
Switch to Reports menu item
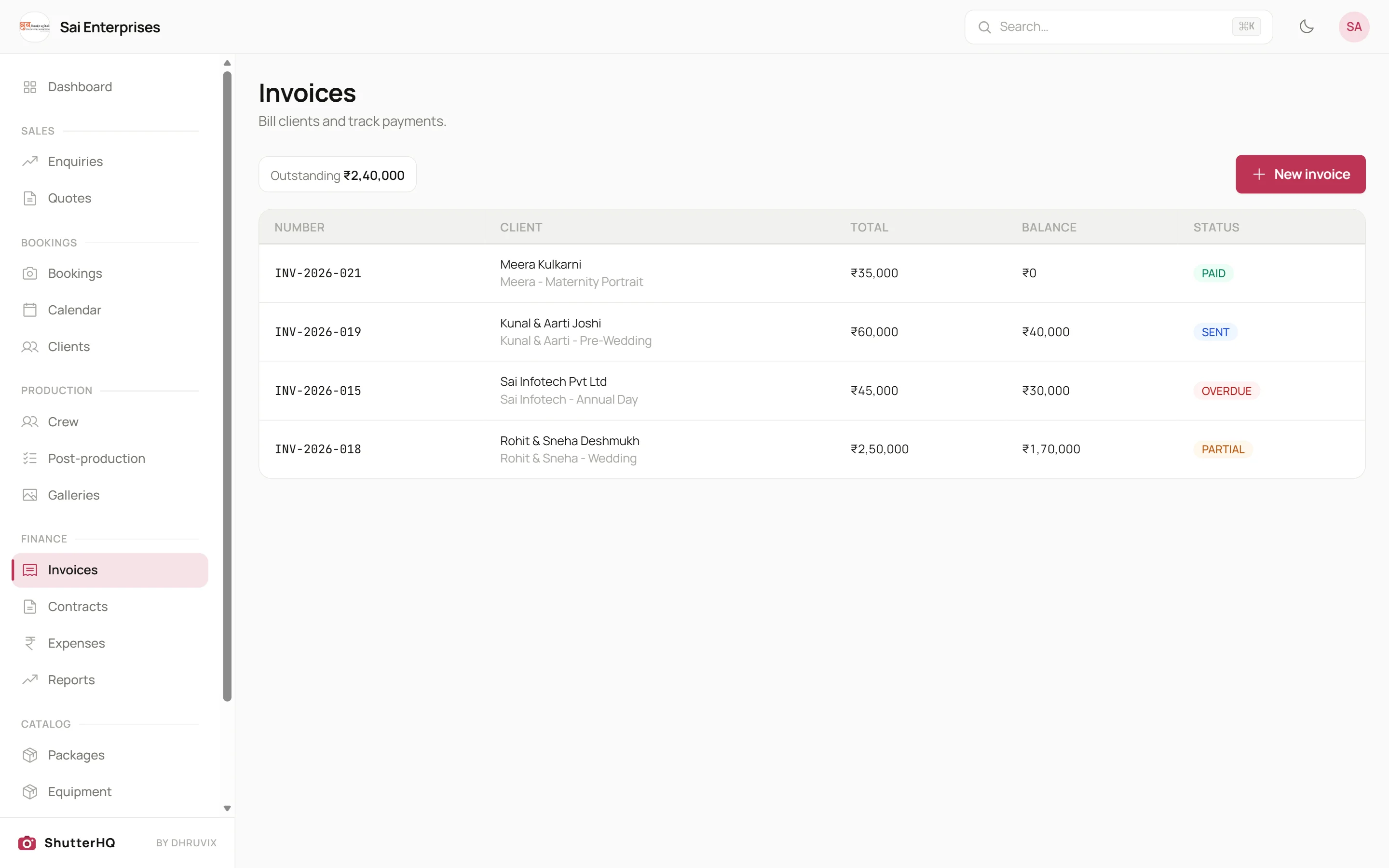click(x=109, y=680)
